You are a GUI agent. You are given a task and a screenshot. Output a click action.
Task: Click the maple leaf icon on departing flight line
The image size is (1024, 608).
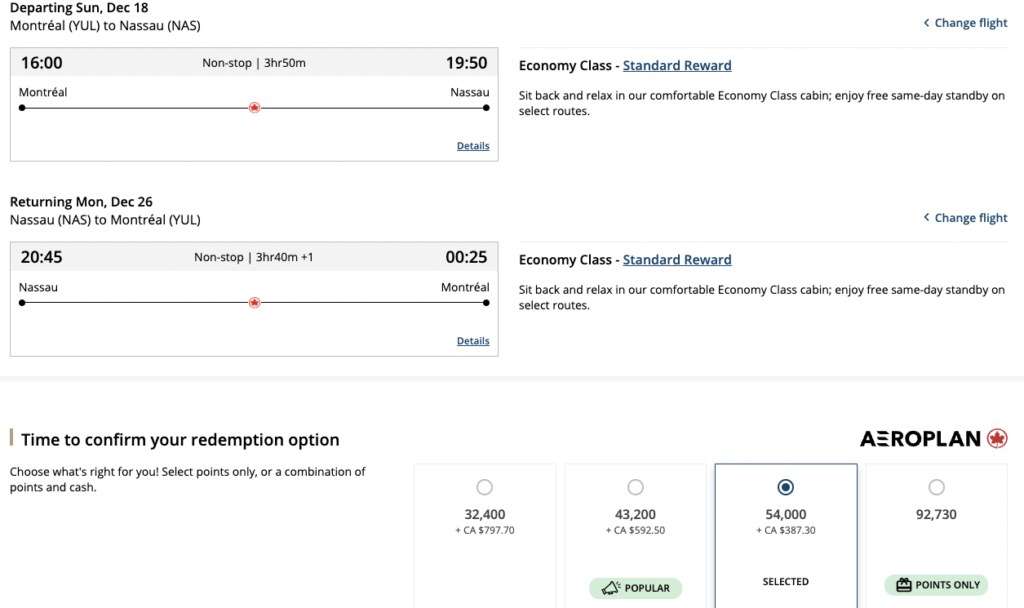click(x=254, y=108)
